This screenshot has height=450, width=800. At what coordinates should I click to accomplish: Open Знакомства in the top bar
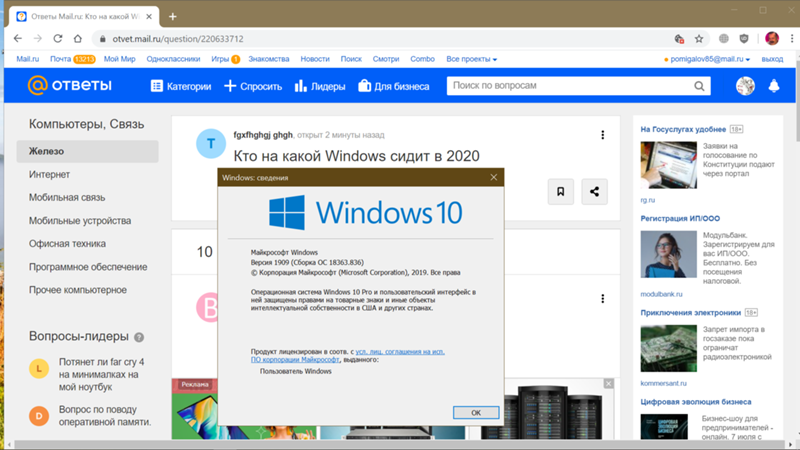269,59
